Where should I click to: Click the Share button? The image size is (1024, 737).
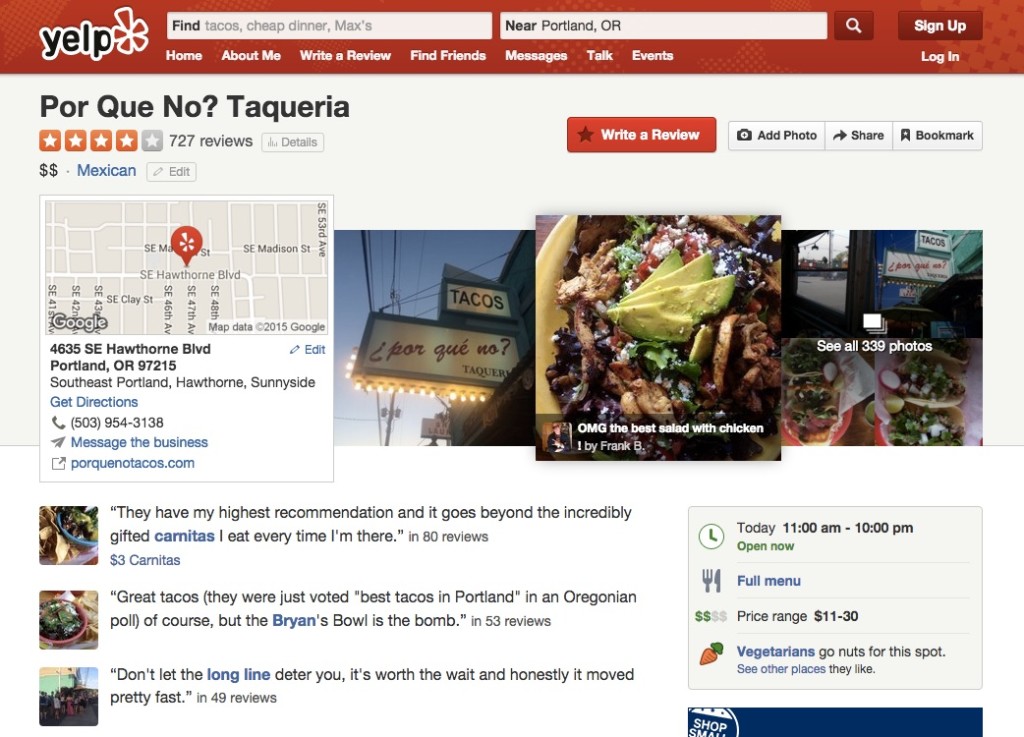point(858,136)
